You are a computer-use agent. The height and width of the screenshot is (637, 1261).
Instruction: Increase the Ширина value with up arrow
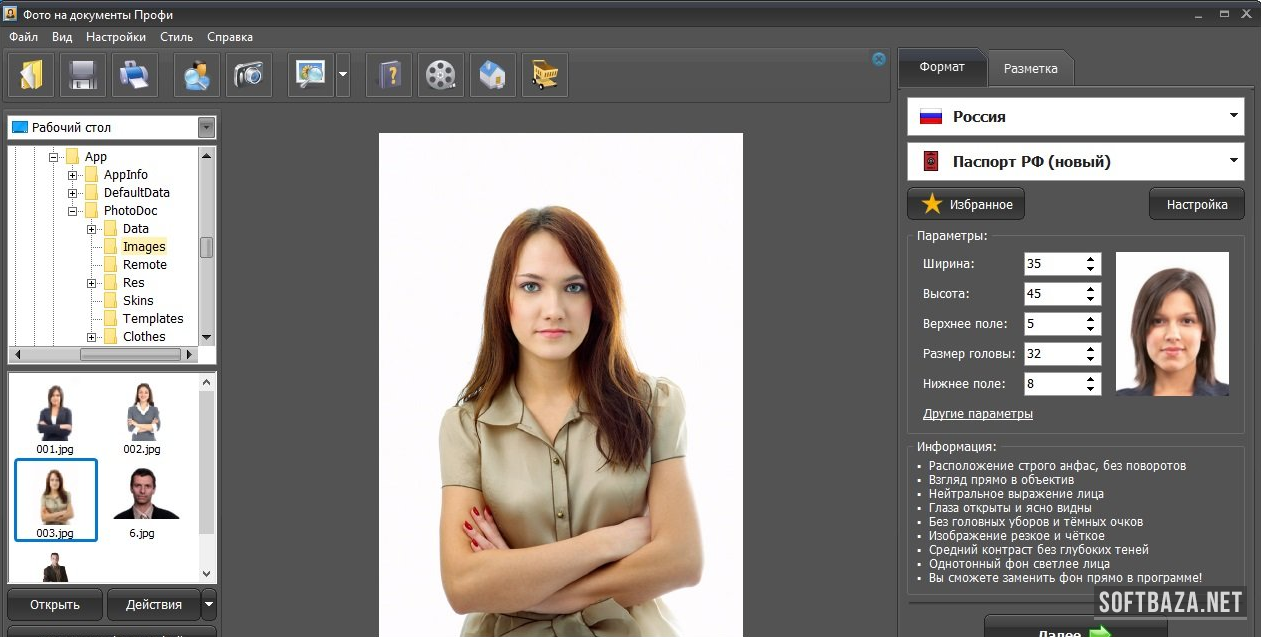tap(1090, 259)
